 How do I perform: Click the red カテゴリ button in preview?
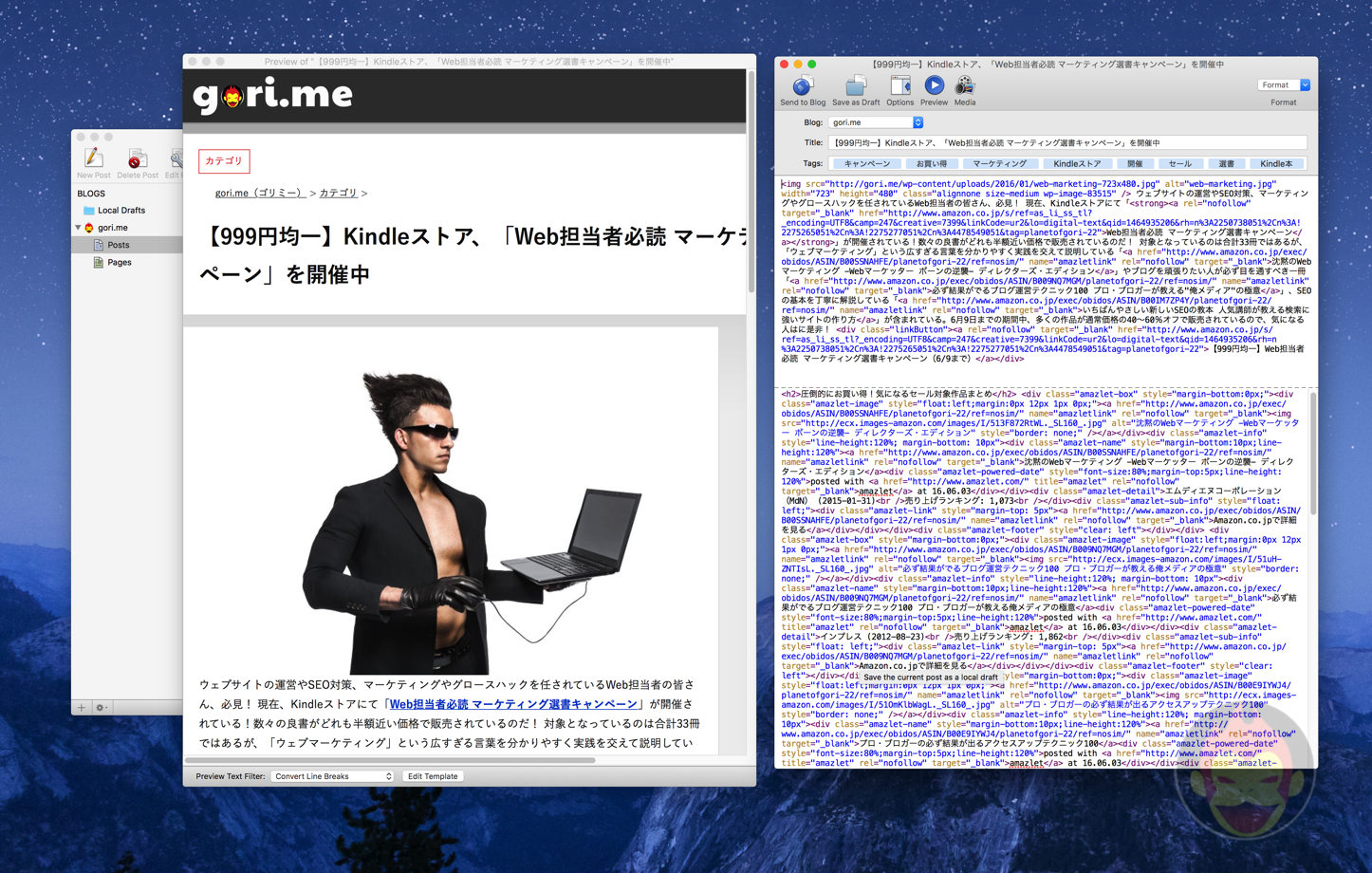pyautogui.click(x=224, y=161)
